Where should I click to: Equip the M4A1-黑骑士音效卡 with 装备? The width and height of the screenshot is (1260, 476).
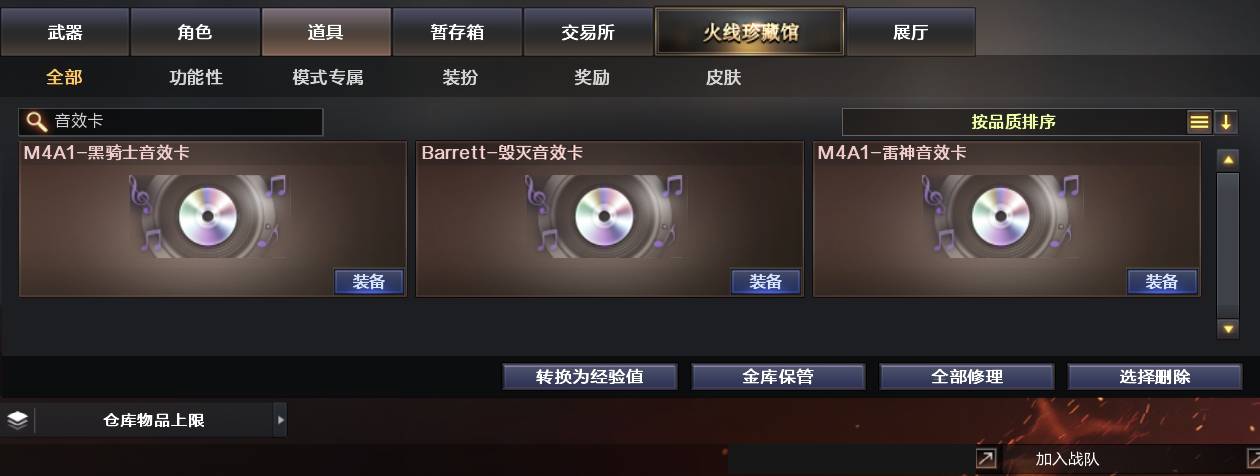[x=369, y=282]
